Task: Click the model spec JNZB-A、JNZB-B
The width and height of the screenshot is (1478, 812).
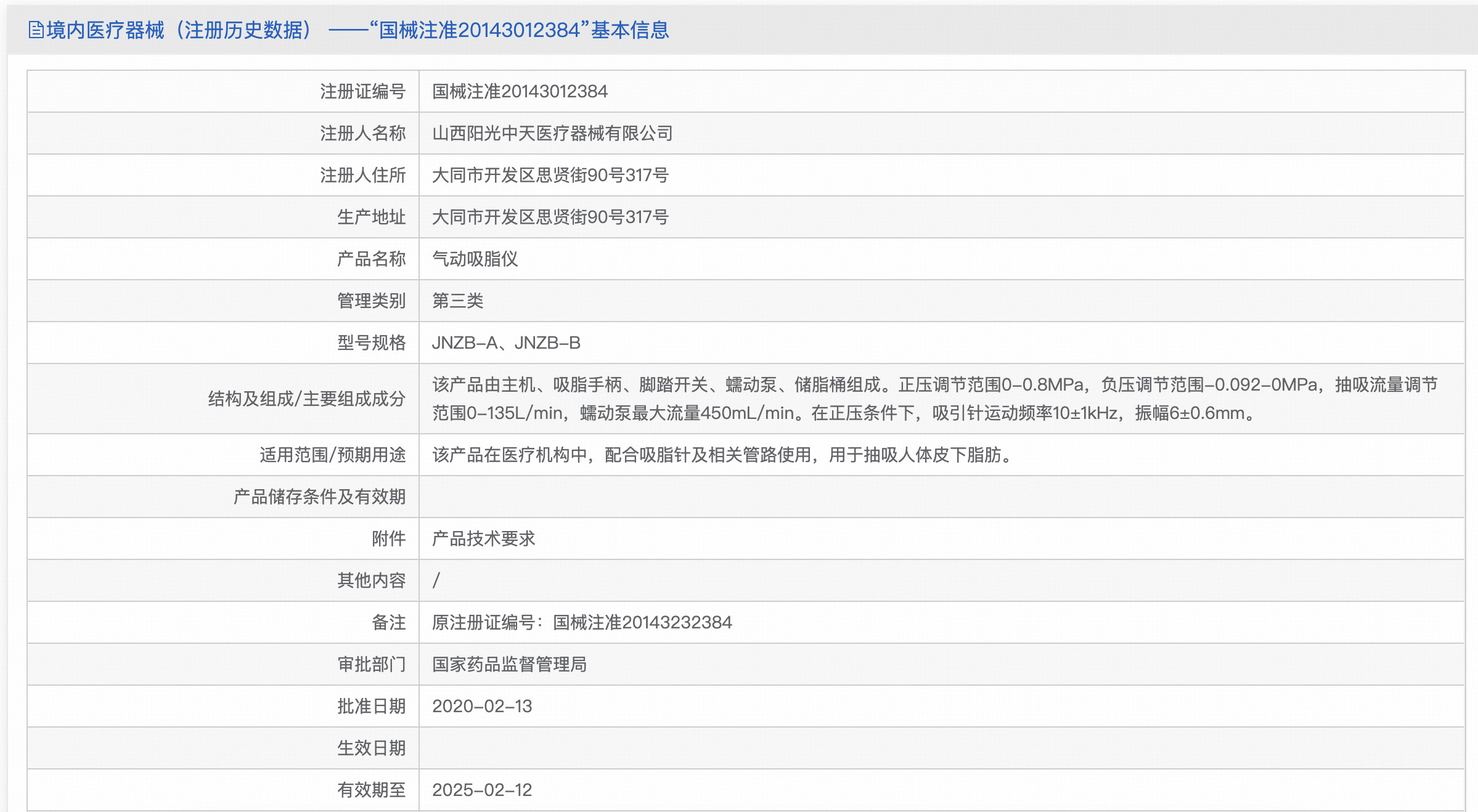Action: tap(505, 343)
